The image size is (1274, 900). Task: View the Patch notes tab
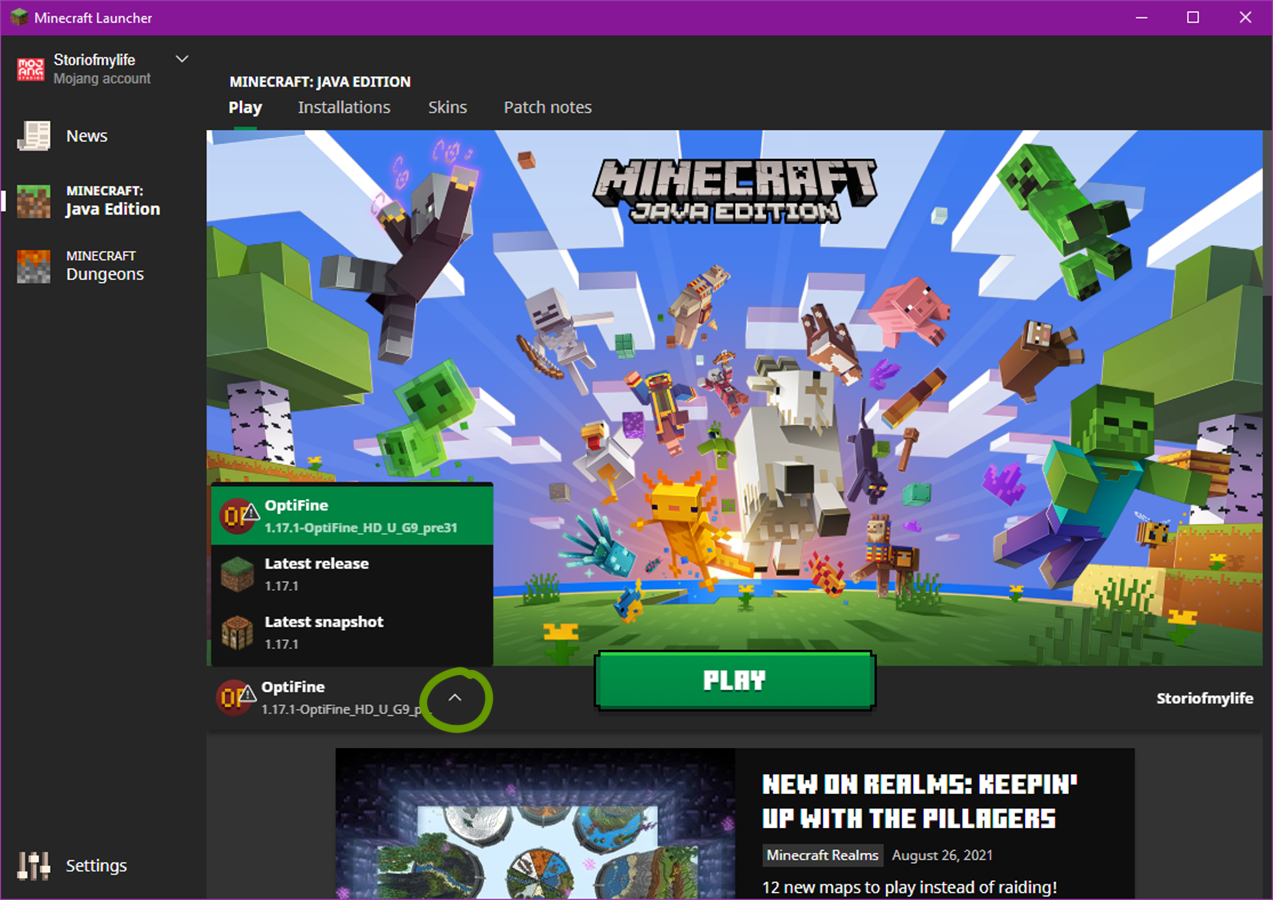coord(547,108)
